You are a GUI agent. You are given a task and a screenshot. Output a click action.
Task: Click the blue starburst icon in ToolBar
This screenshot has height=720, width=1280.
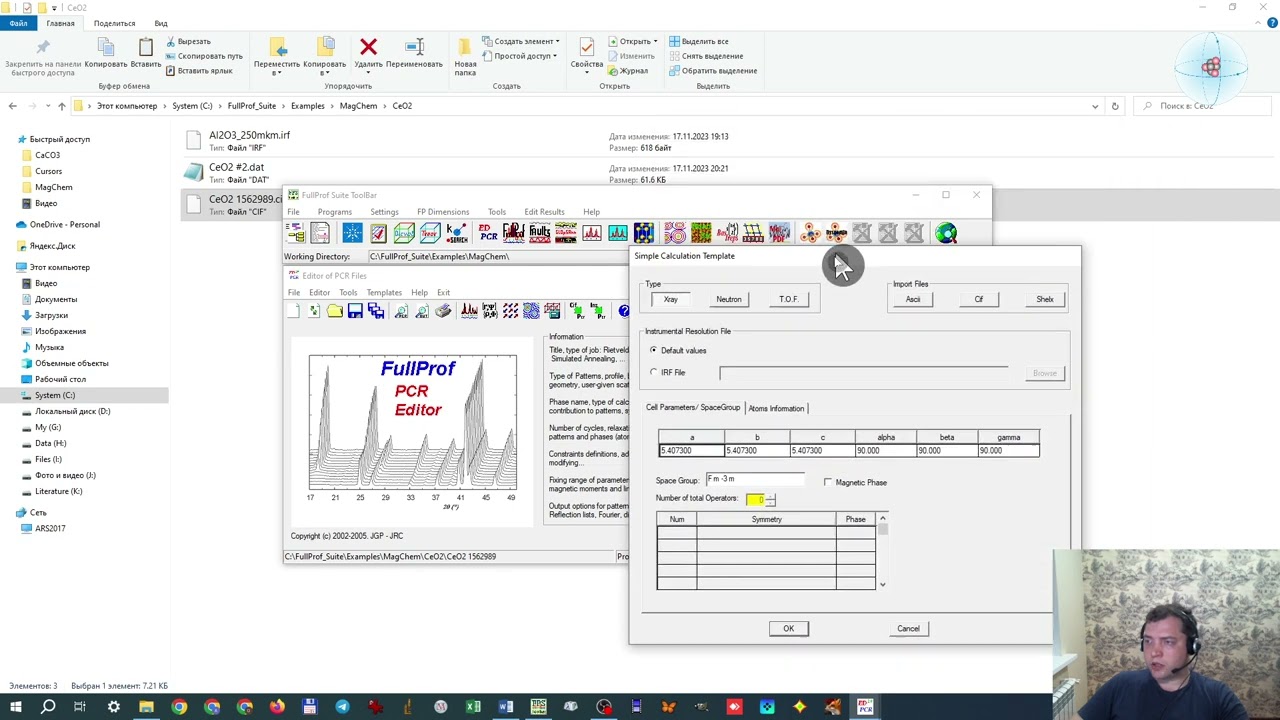352,233
